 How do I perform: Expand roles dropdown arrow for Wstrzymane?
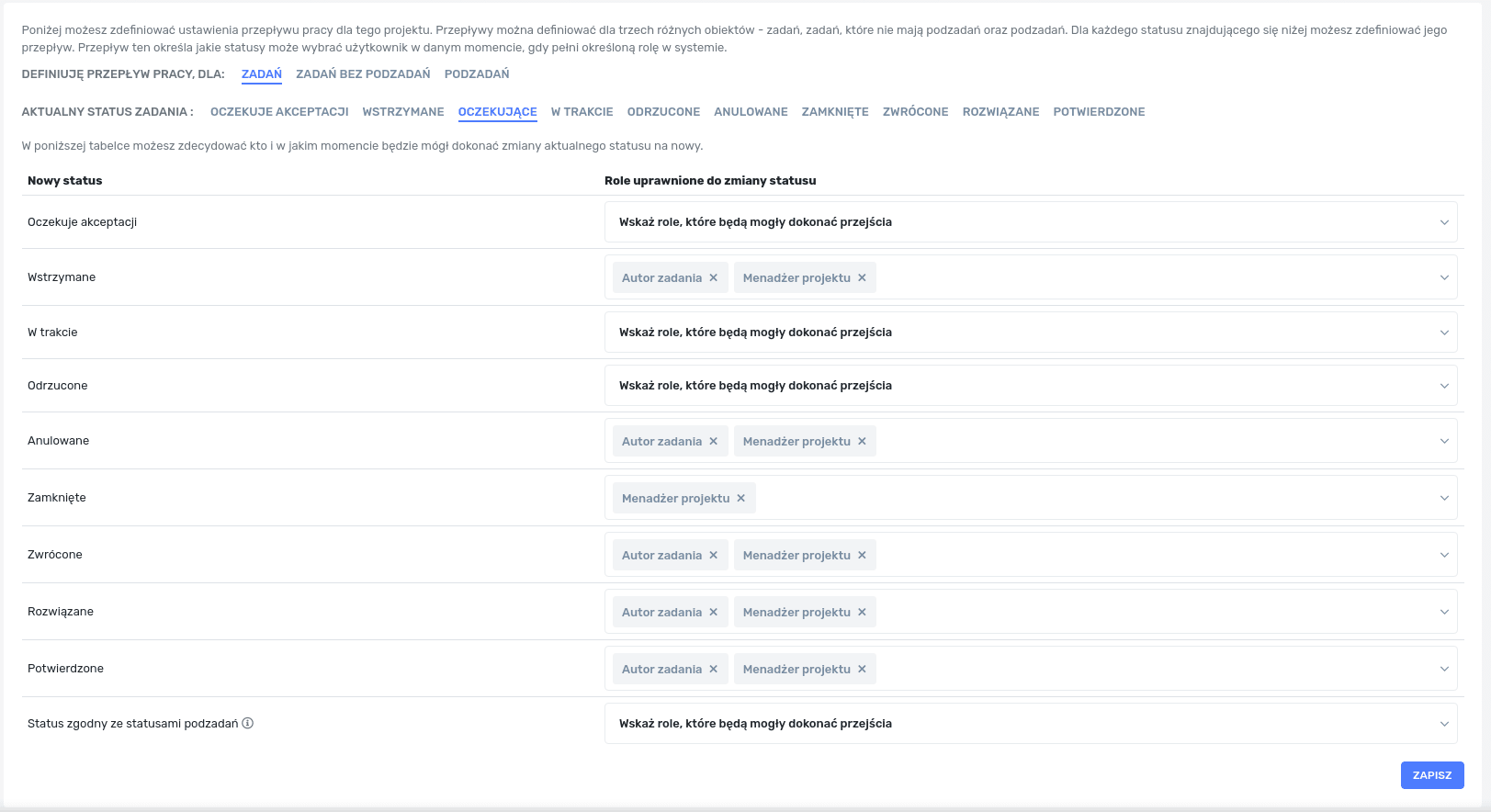point(1444,277)
